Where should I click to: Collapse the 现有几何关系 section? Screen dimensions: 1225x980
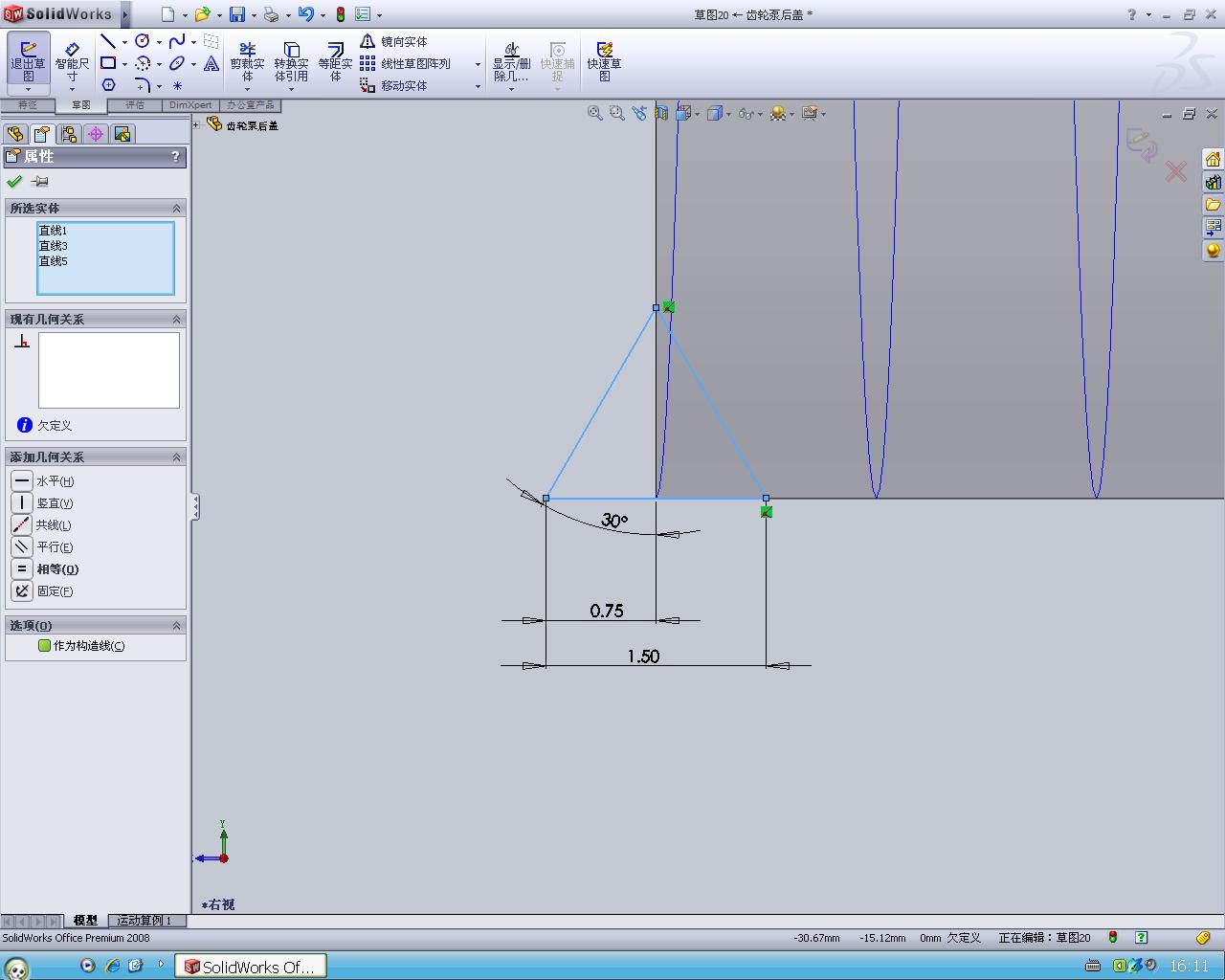[176, 319]
